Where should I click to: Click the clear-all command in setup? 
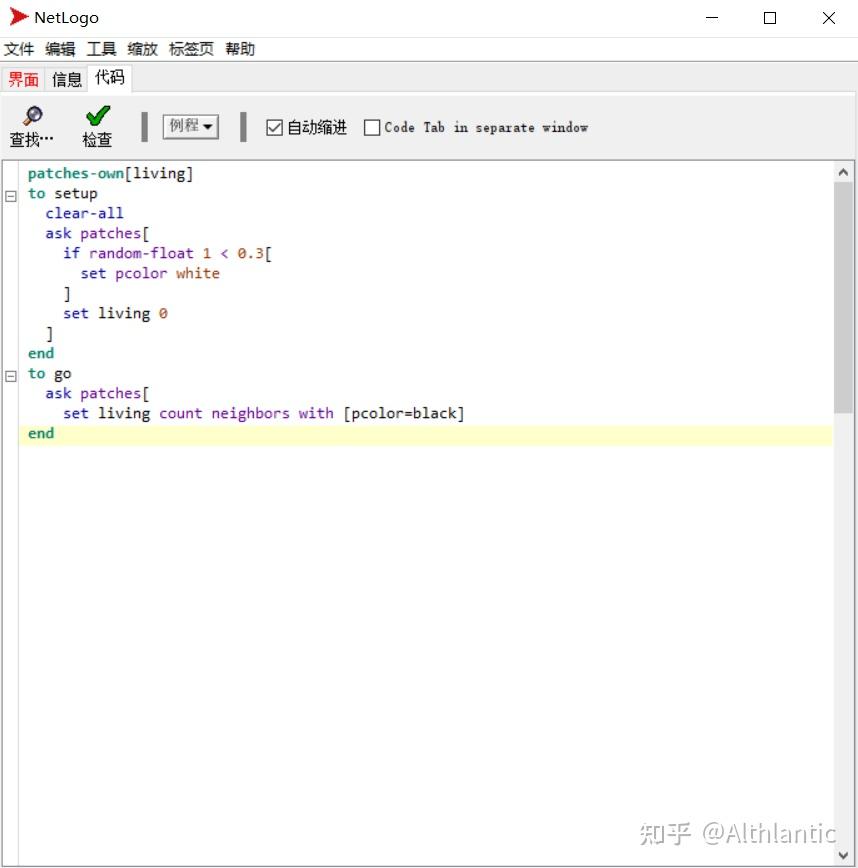tap(84, 213)
